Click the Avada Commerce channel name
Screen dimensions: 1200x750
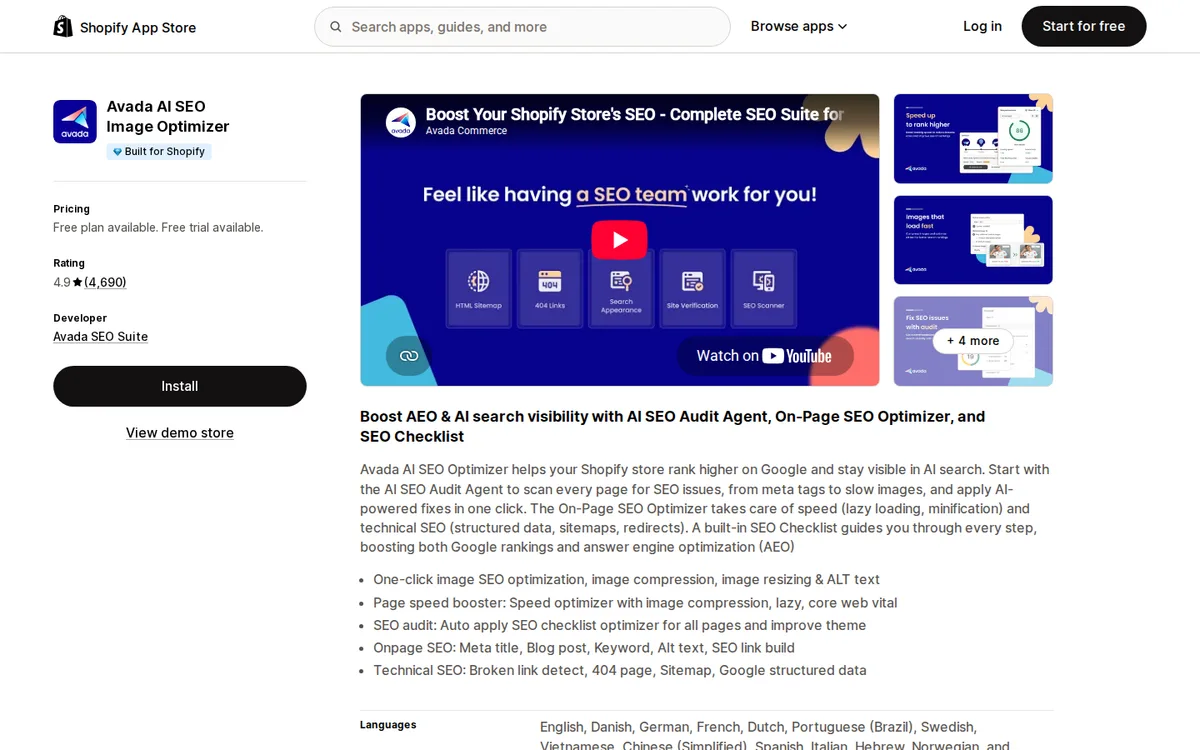[x=466, y=131]
